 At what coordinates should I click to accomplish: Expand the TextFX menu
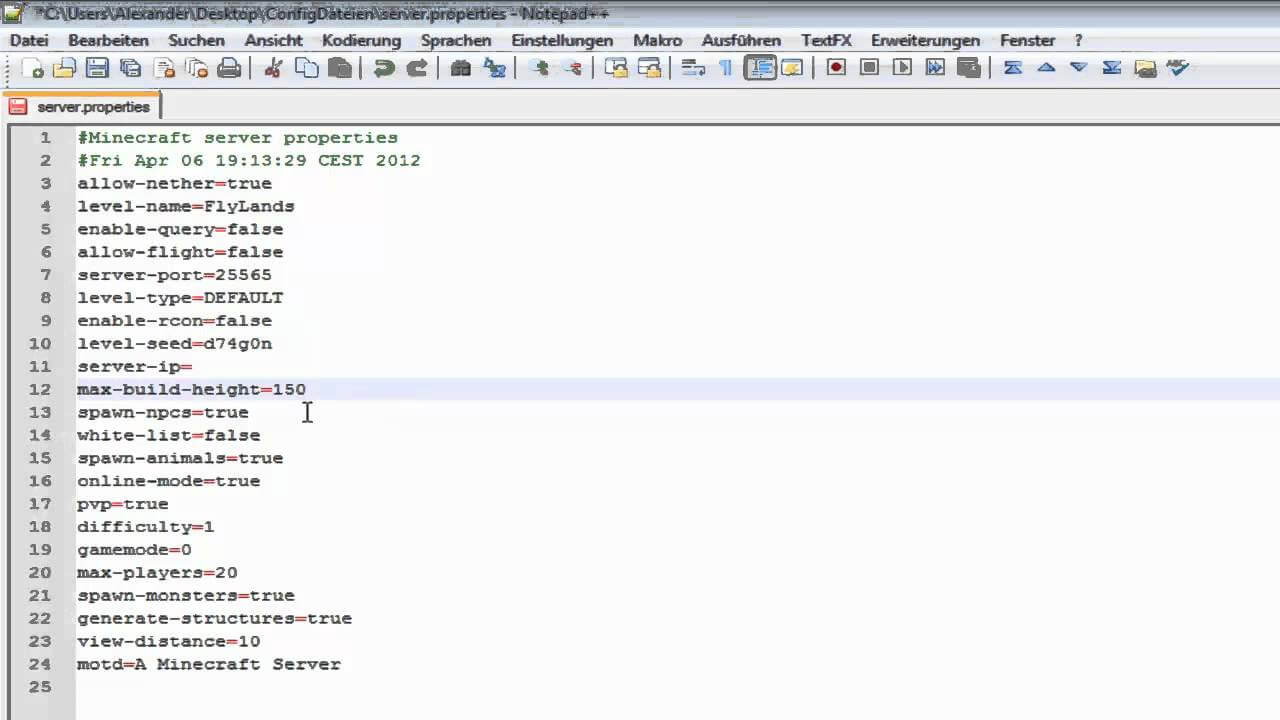(x=826, y=41)
